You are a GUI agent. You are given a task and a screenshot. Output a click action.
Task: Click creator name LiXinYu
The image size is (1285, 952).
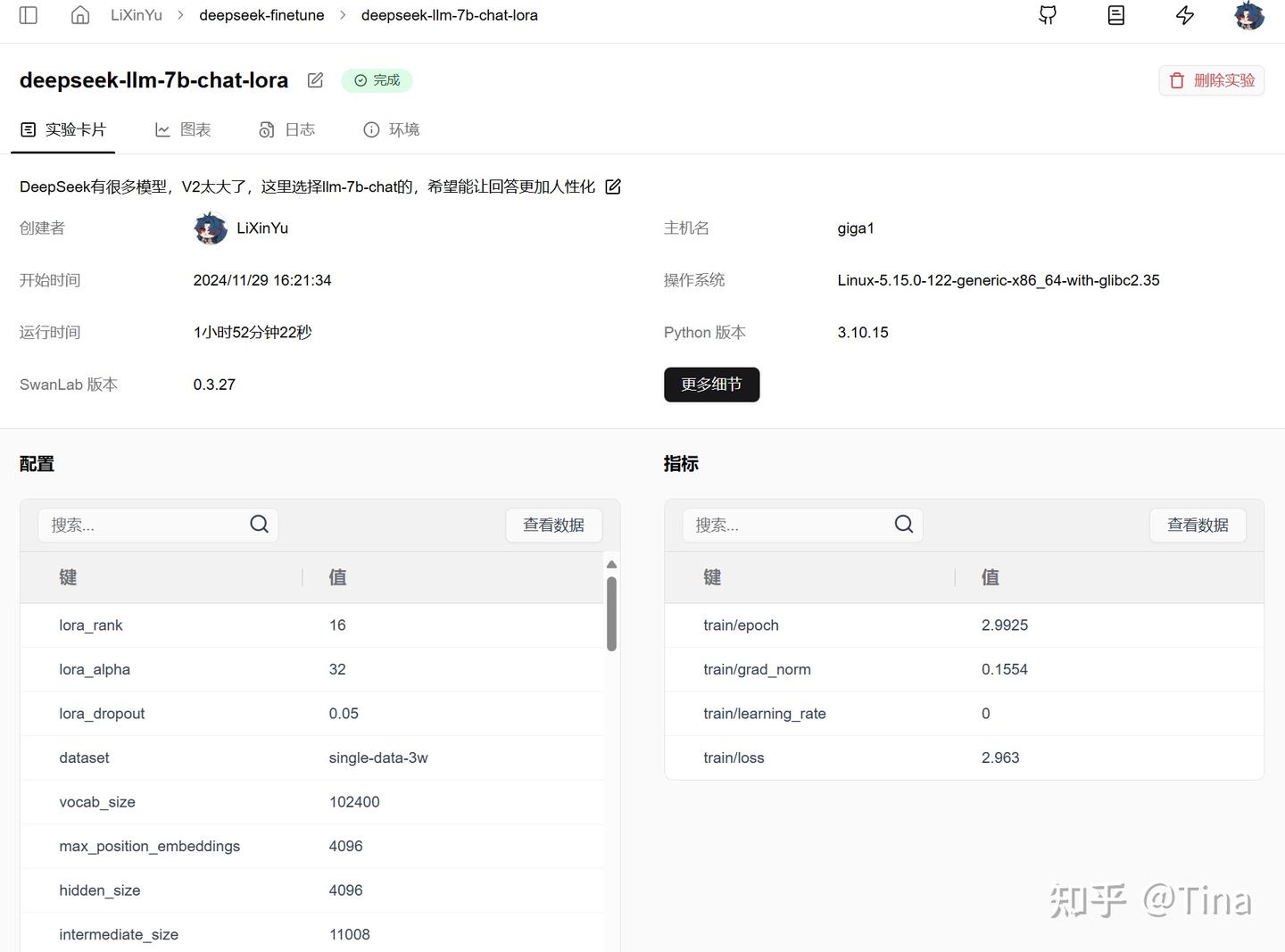262,228
